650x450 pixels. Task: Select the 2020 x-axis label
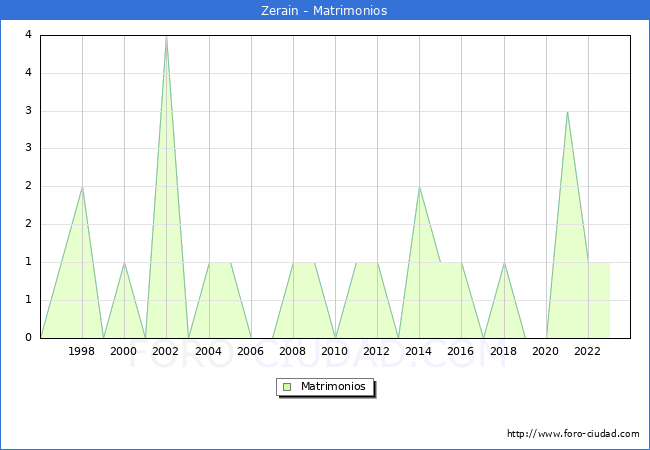pos(546,351)
